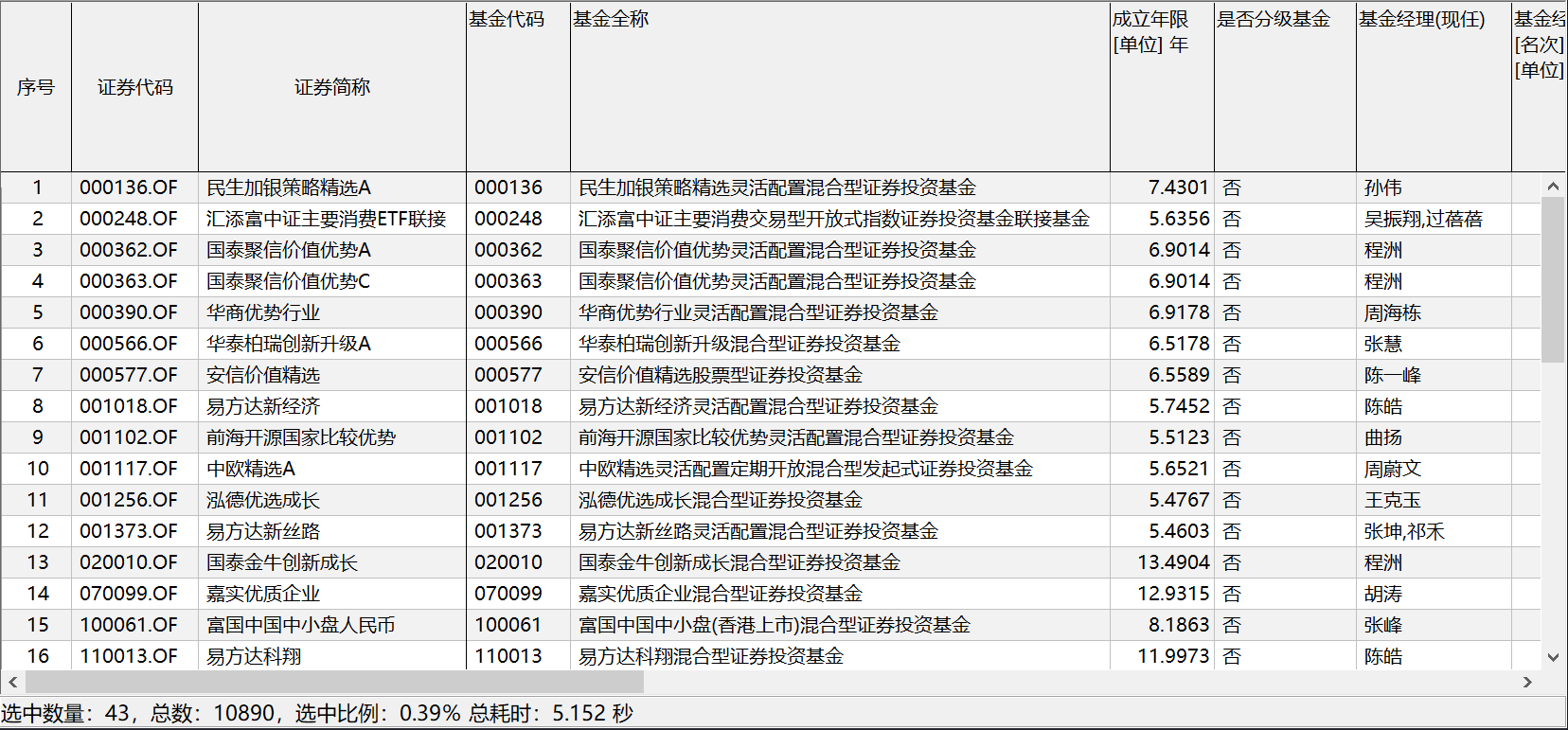Click the 基金代码 column header

pyautogui.click(x=518, y=87)
